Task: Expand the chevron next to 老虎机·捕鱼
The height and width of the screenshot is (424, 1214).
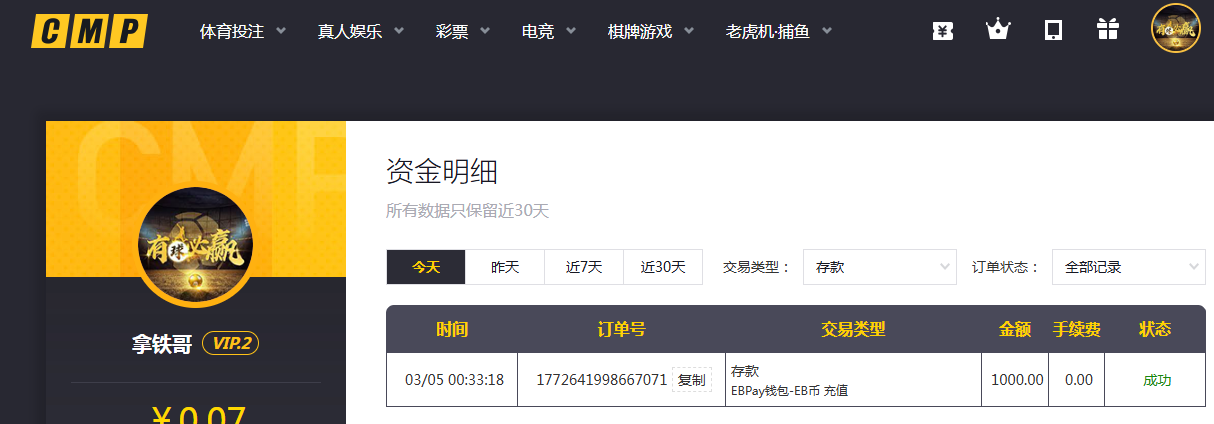Action: pos(827,31)
